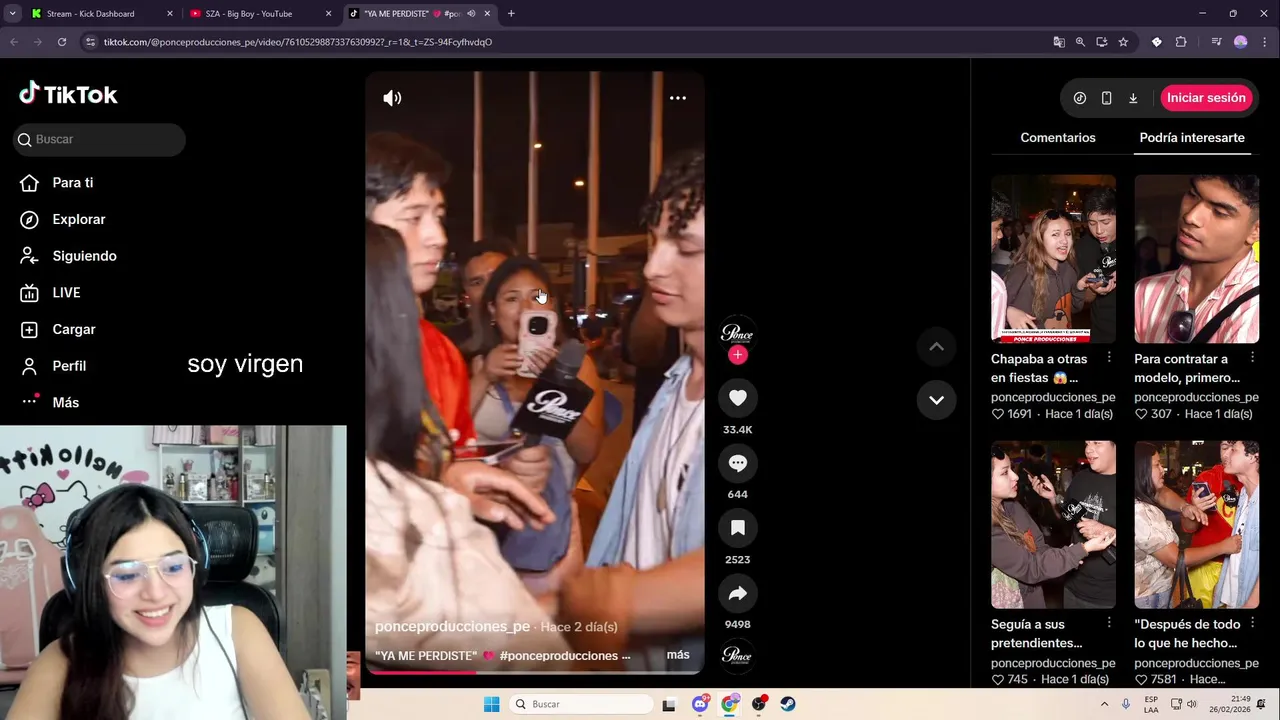Seek using the video progress bar
Image resolution: width=1280 pixels, height=720 pixels.
tap(535, 672)
